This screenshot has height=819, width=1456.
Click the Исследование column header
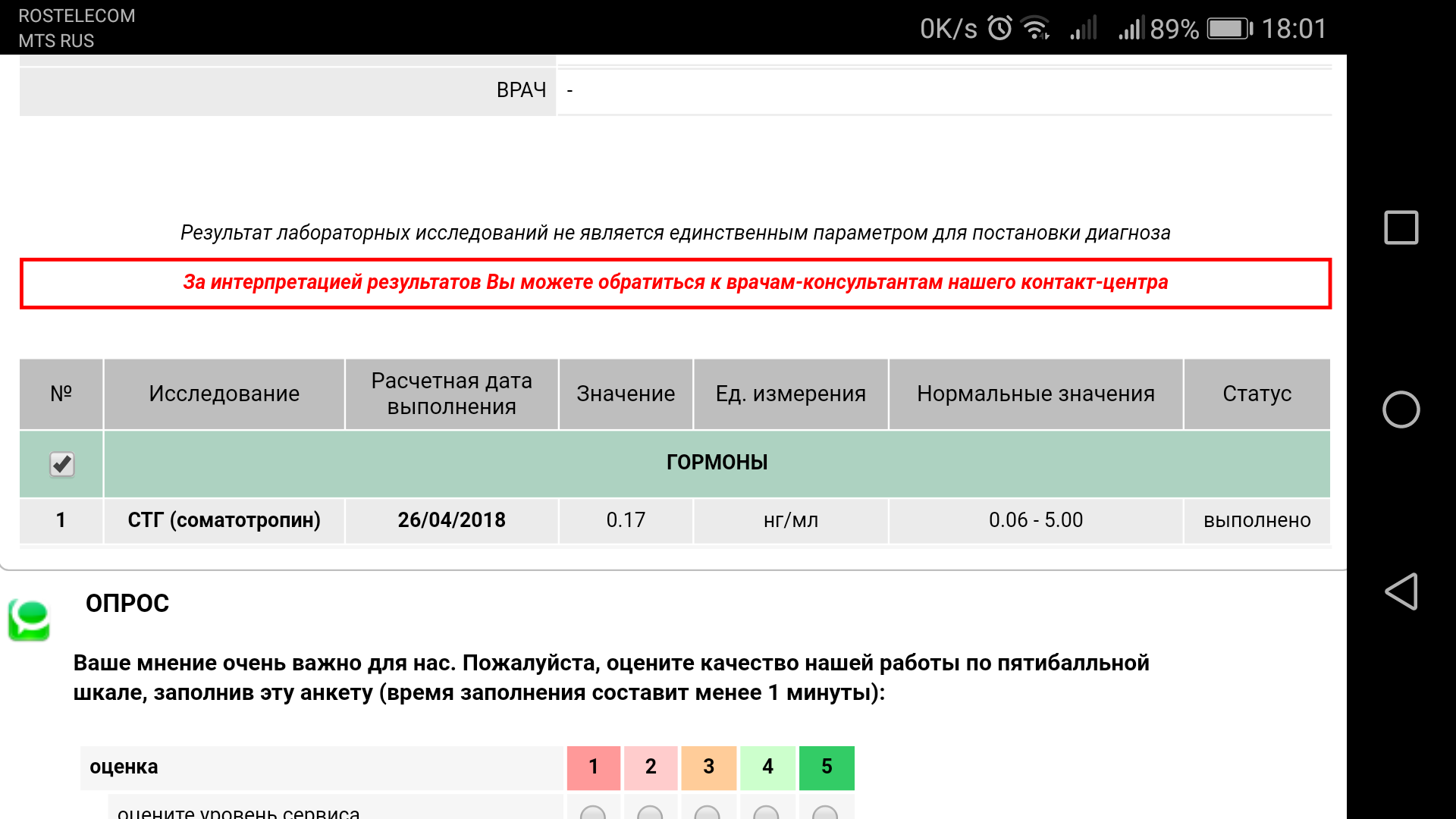[x=224, y=394]
